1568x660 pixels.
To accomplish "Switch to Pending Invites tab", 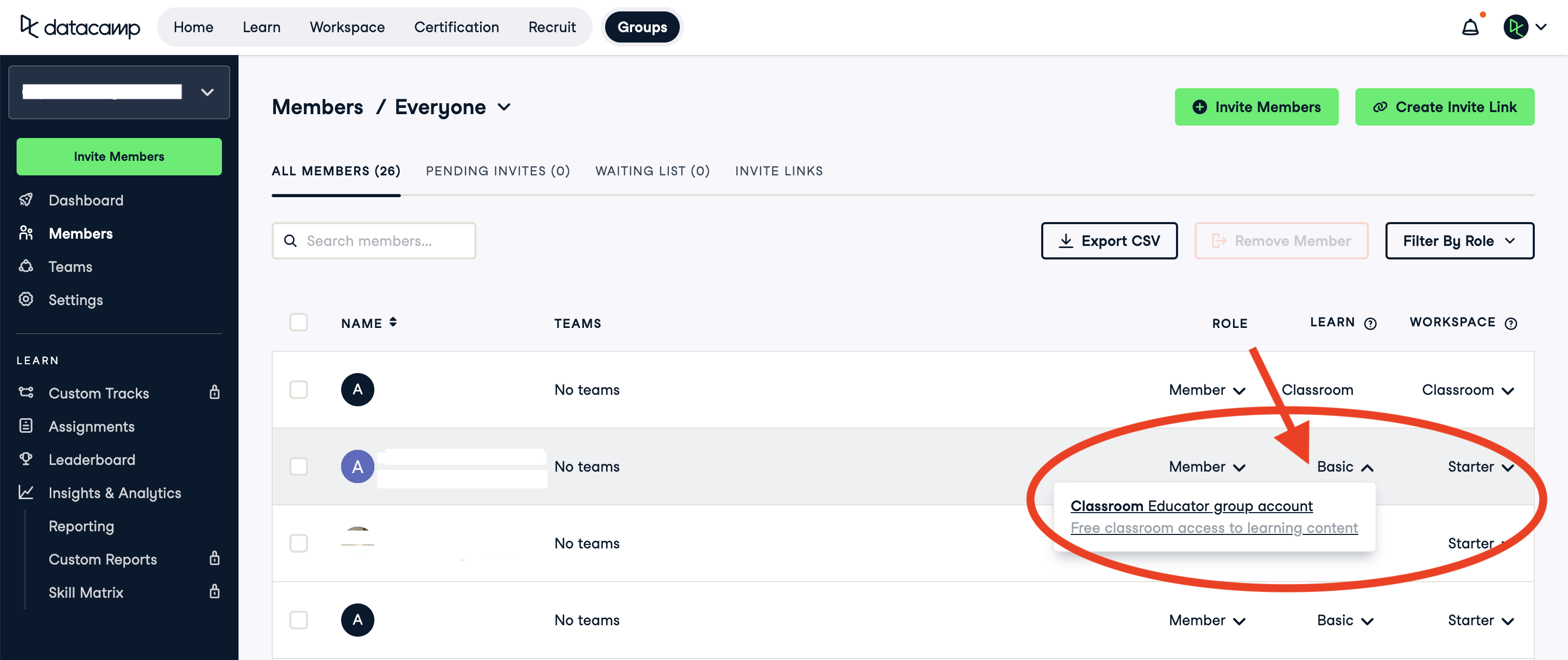I will pyautogui.click(x=497, y=171).
